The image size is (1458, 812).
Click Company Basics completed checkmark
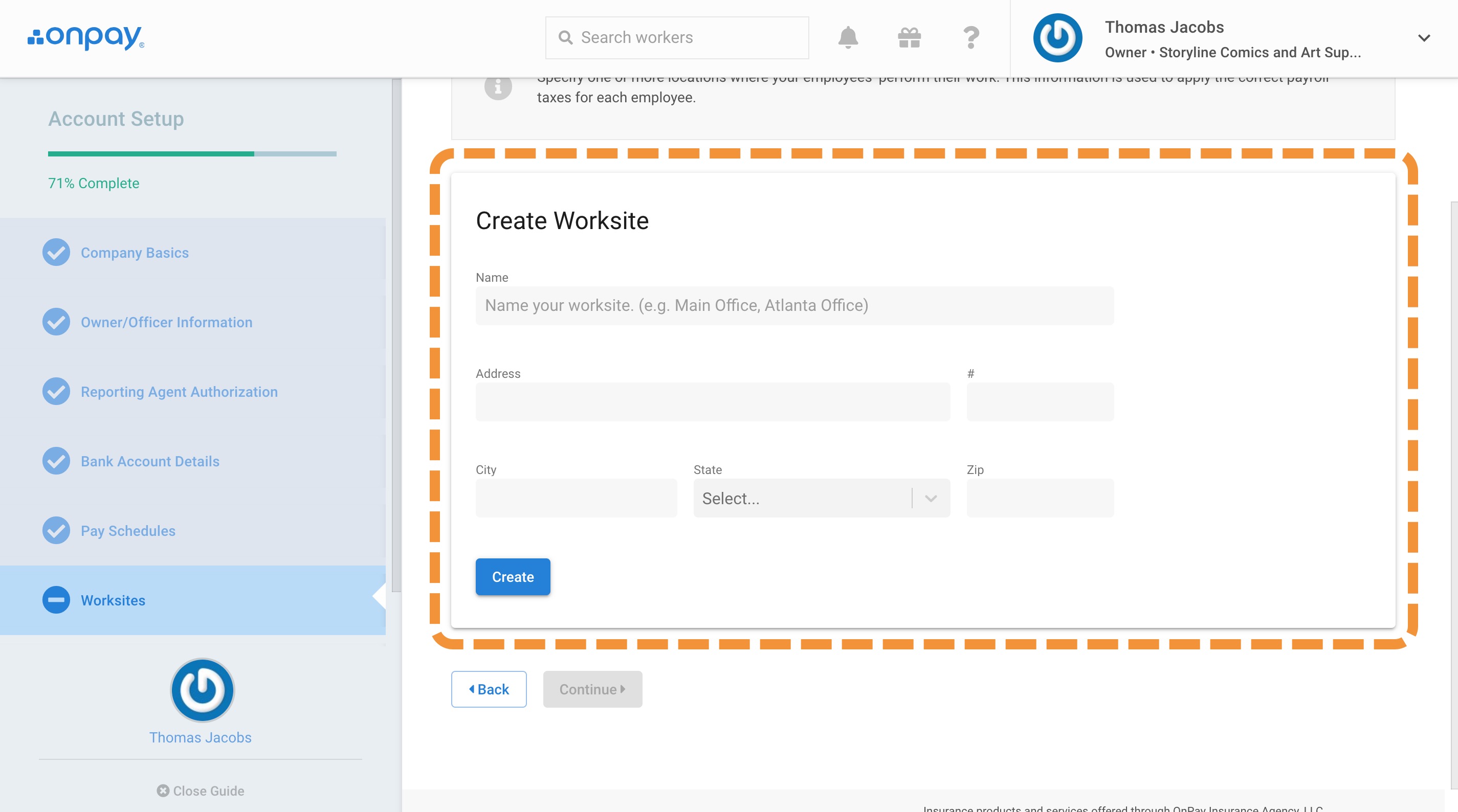click(x=56, y=253)
